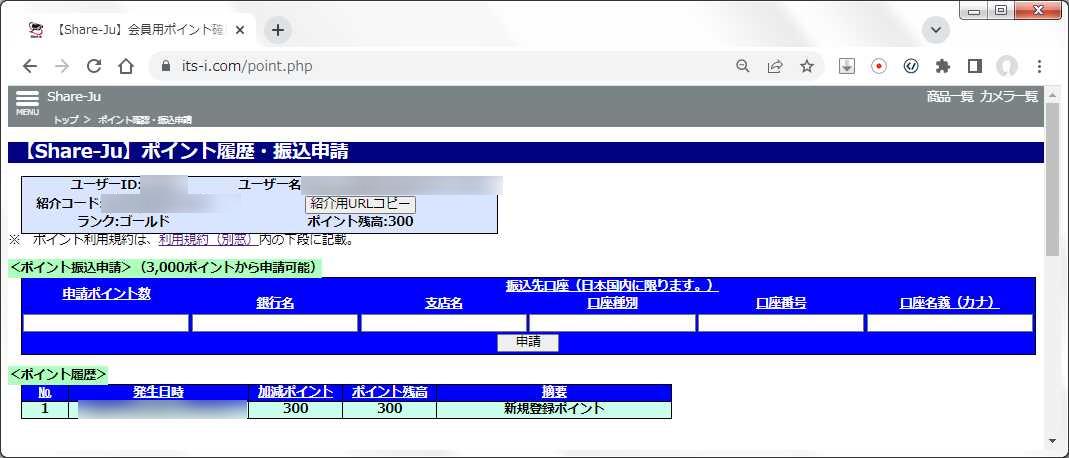
Task: Open the カメラ一覧 menu link
Action: (x=1009, y=97)
